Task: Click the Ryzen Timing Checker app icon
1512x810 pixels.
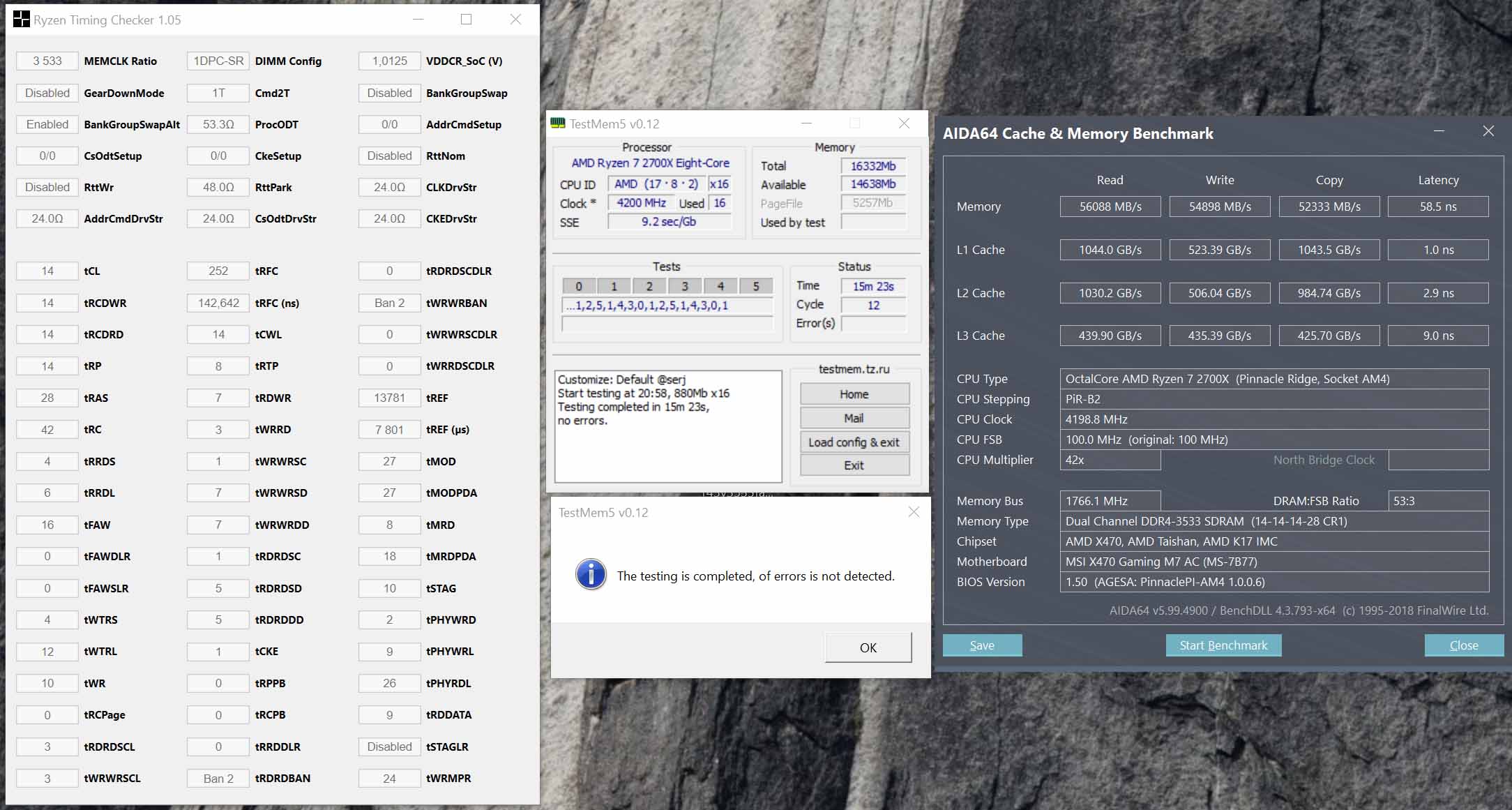Action: click(22, 20)
